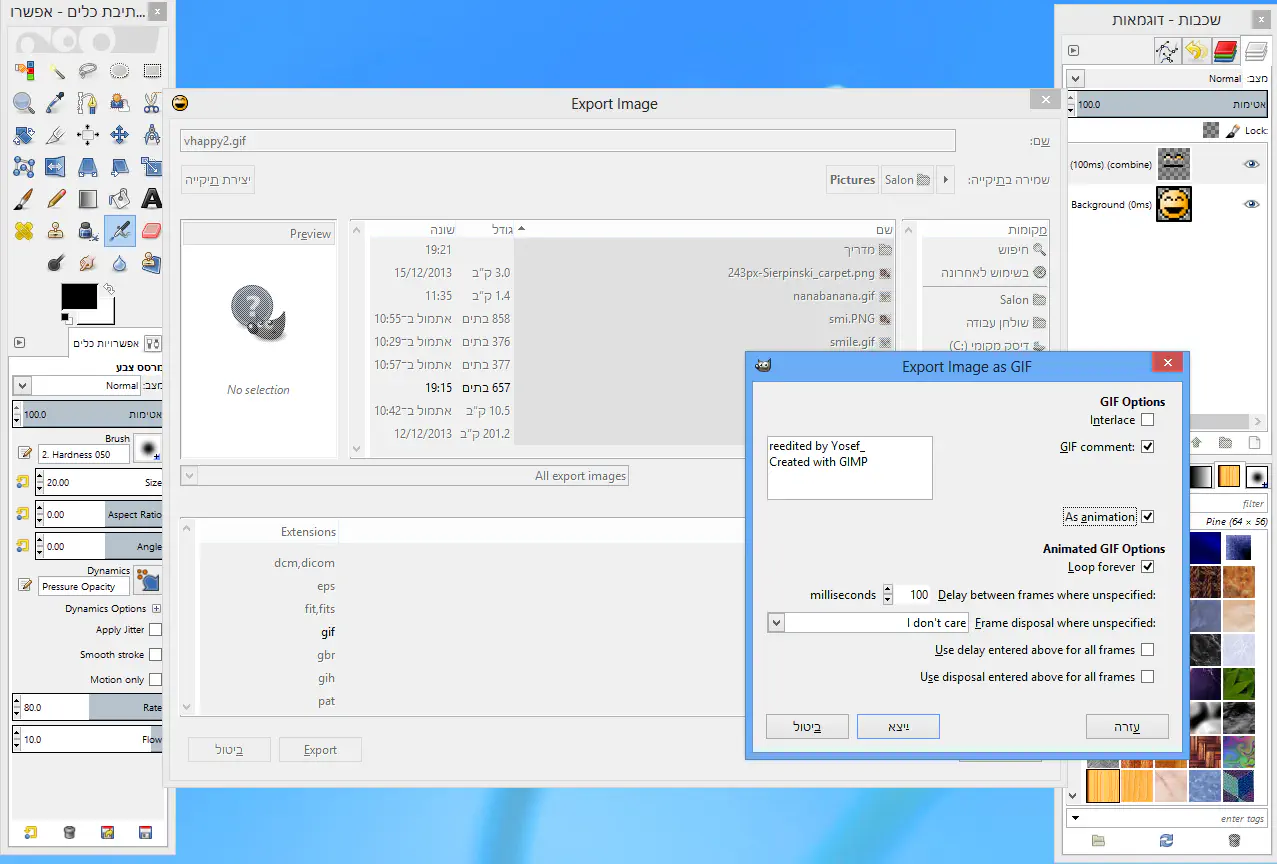The height and width of the screenshot is (864, 1277).
Task: Select the Pencil tool
Action: pyautogui.click(x=56, y=198)
